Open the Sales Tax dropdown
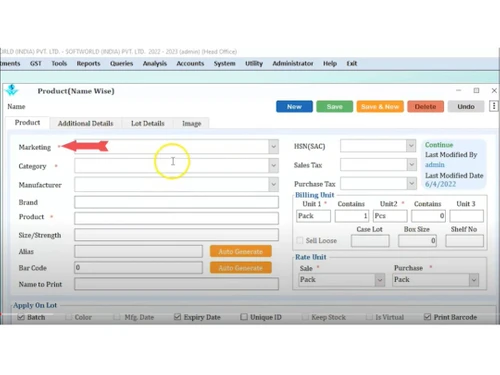This screenshot has width=500, height=375. (412, 164)
